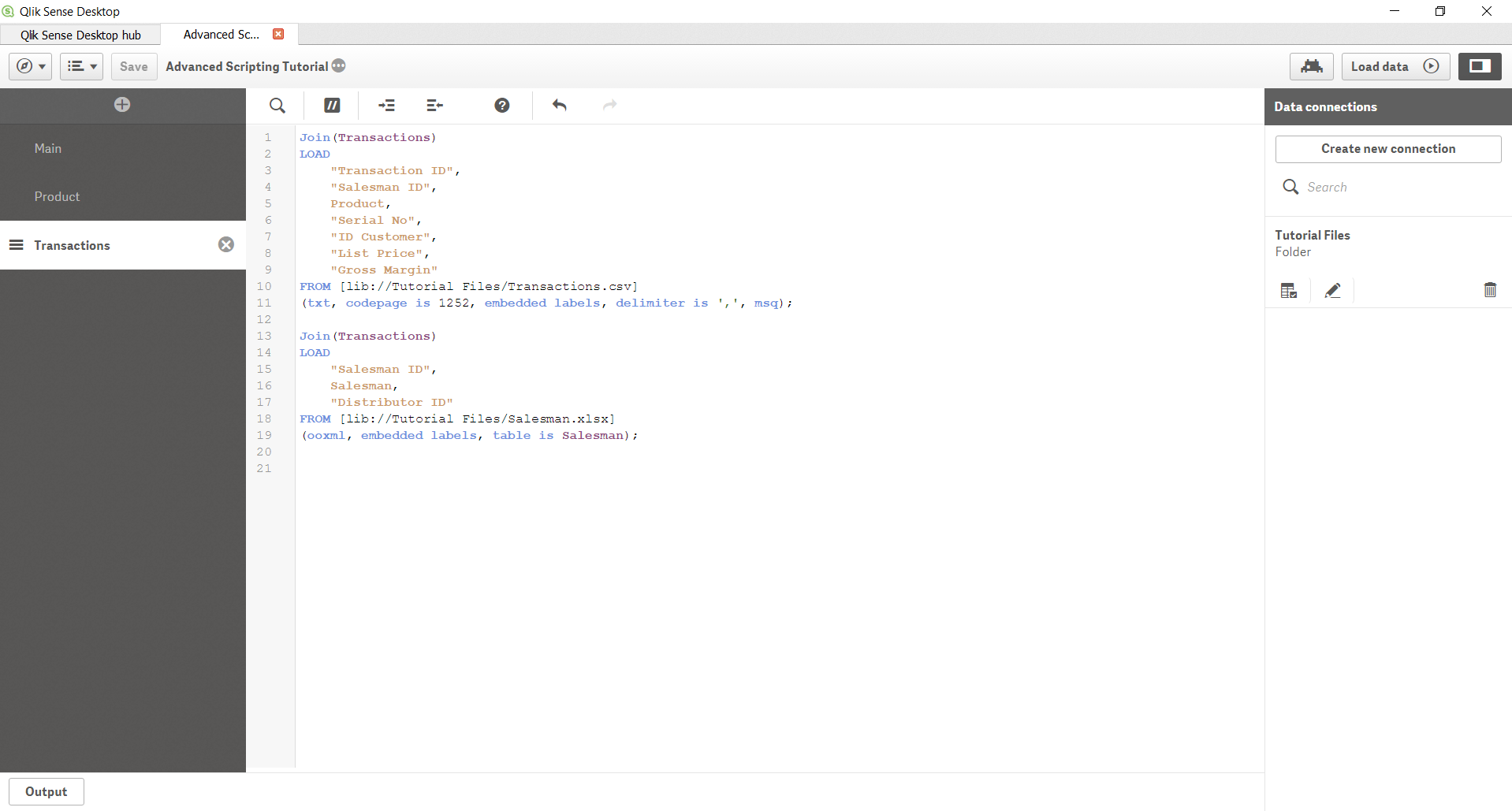1512x811 pixels.
Task: Click the Transactions.csv FROM line
Action: coord(468,286)
